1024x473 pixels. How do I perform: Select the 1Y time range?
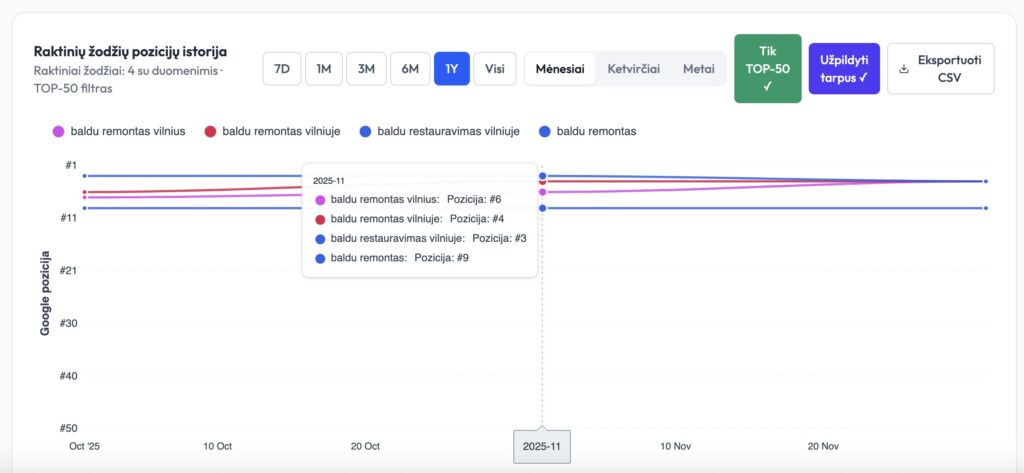pyautogui.click(x=452, y=69)
